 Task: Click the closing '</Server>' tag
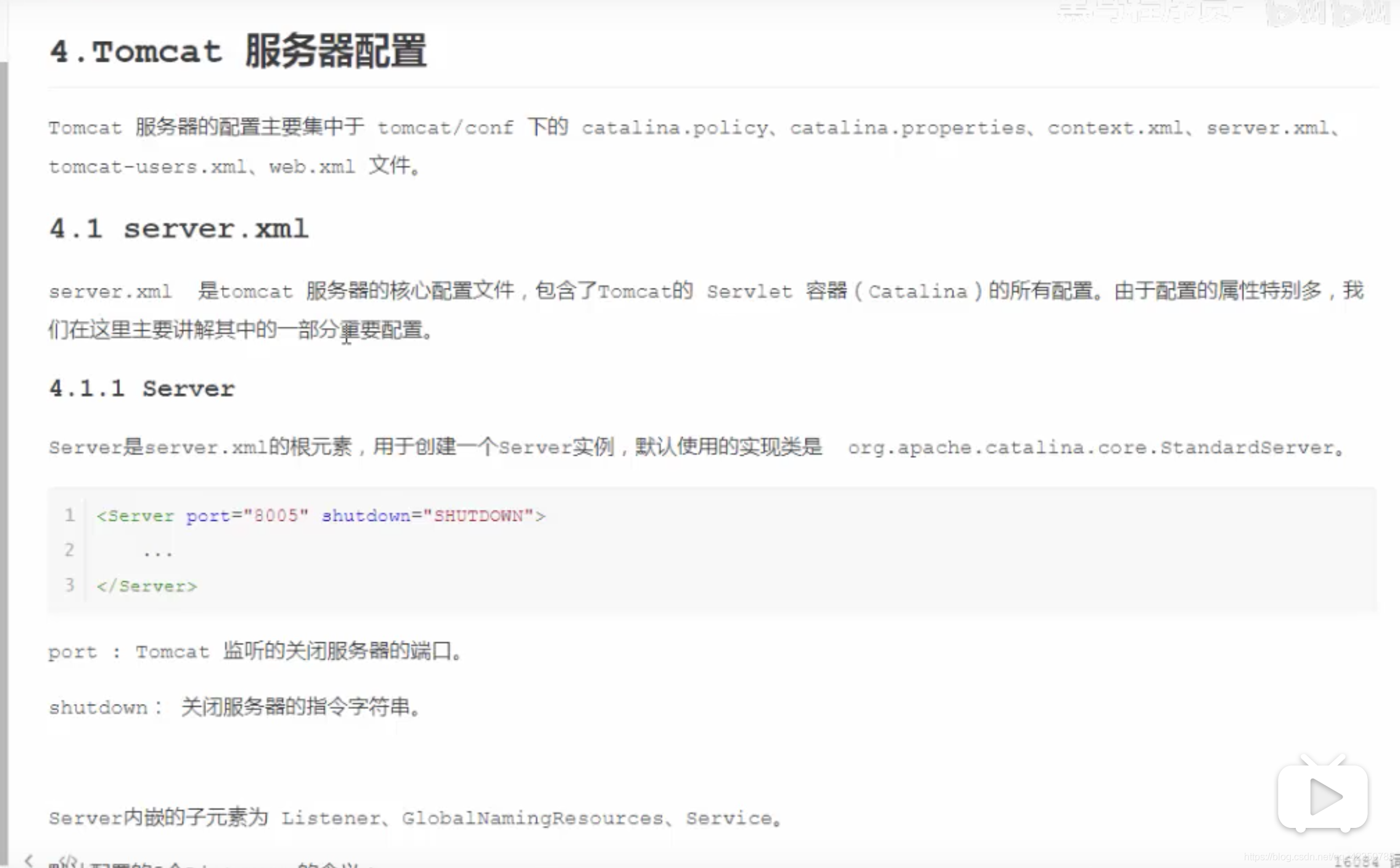click(147, 586)
